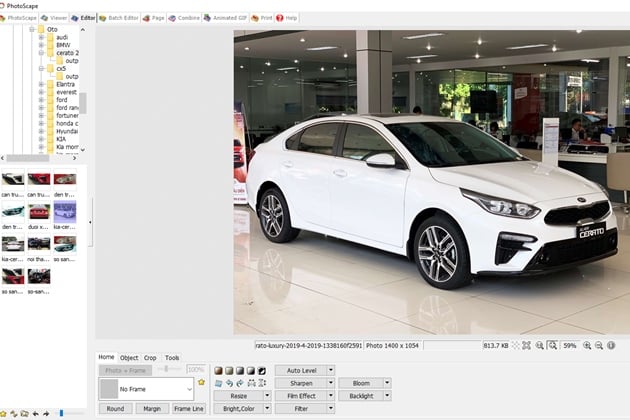The height and width of the screenshot is (420, 630).
Task: Toggle the transparent checker background icon
Action: [x=515, y=346]
